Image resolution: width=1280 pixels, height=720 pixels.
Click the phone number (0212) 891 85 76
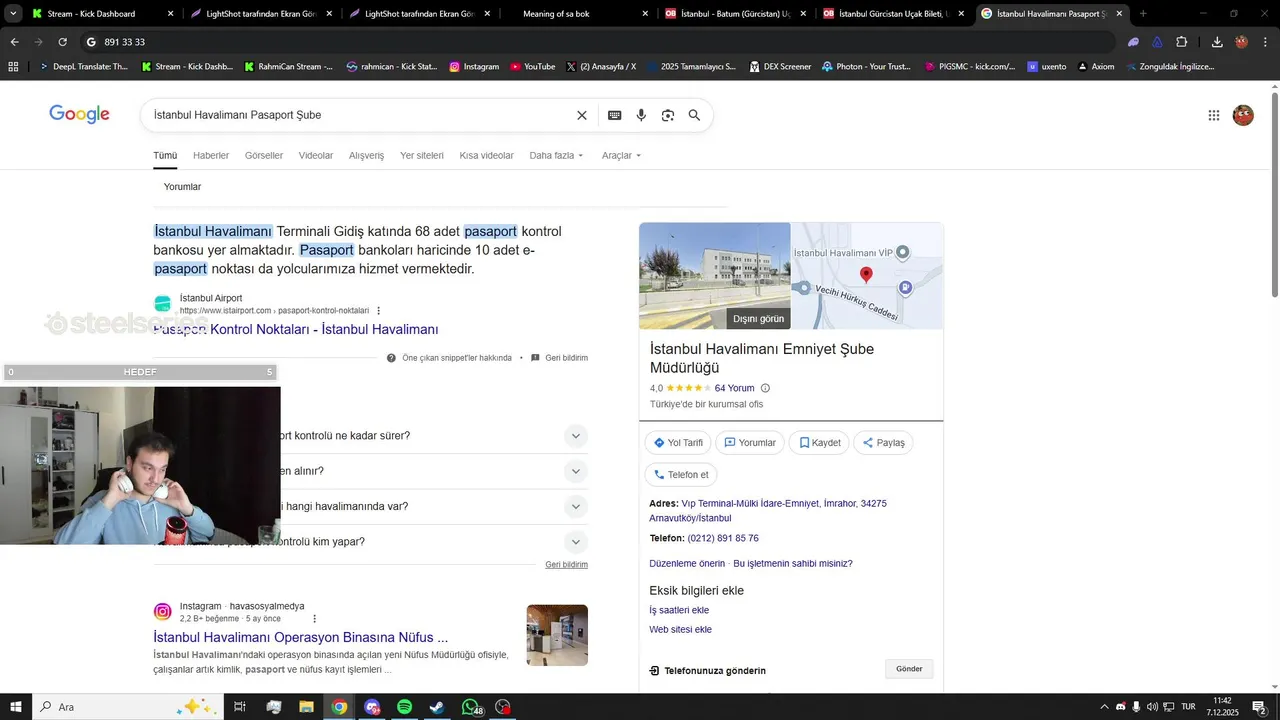[723, 538]
